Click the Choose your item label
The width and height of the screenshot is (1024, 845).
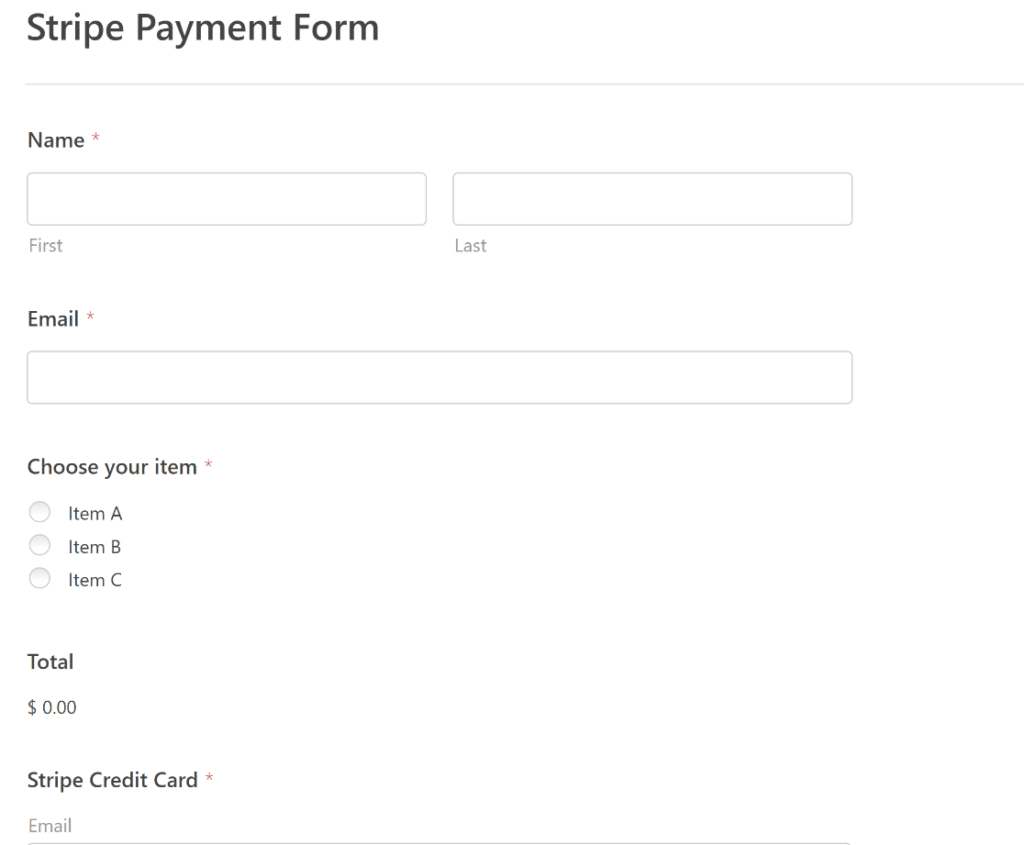coord(110,466)
